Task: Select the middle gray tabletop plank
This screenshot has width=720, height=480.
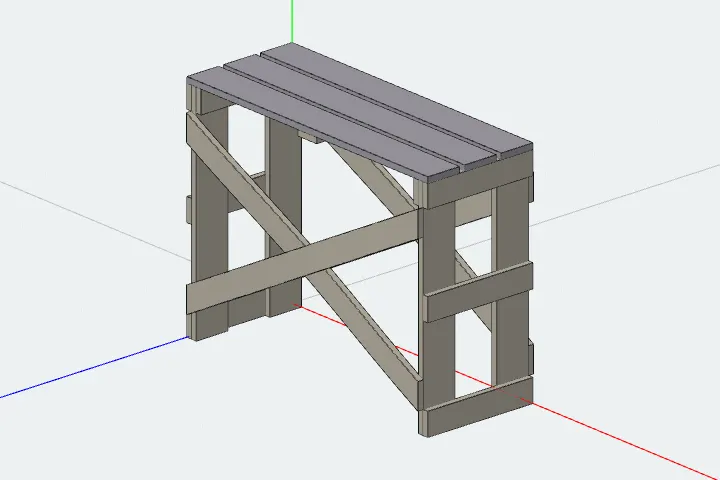Action: [x=360, y=114]
